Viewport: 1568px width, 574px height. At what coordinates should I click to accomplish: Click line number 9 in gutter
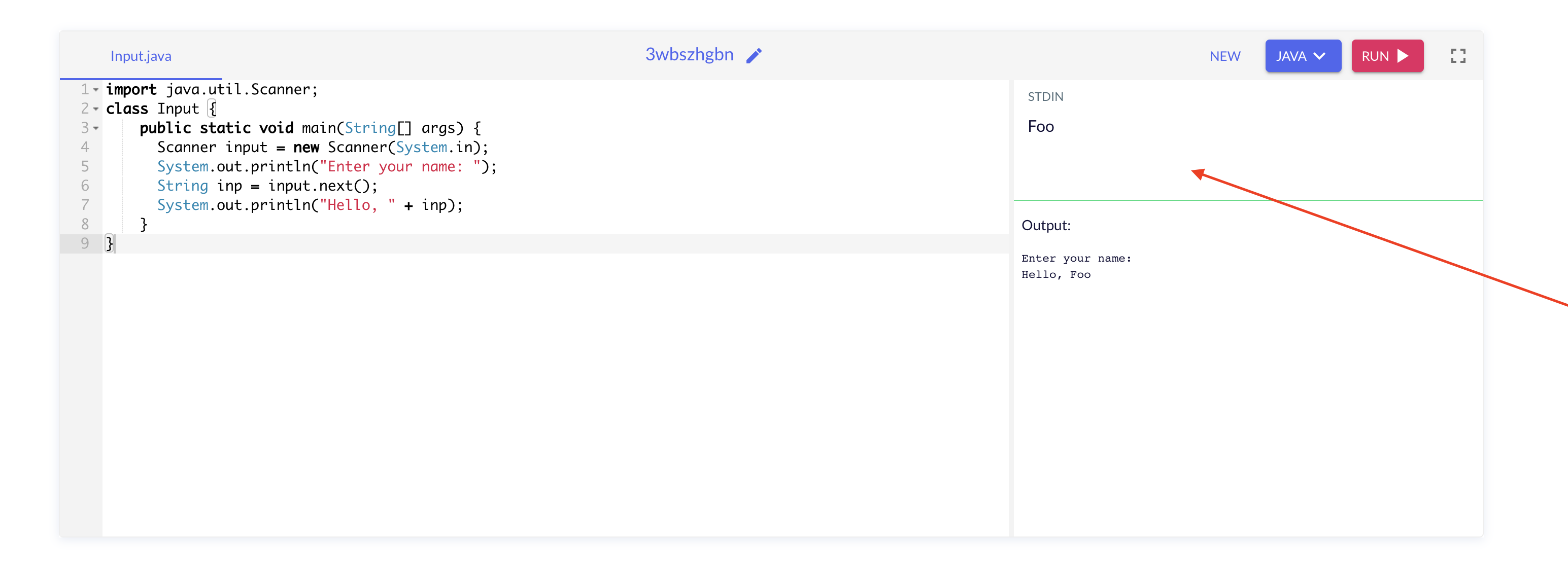click(x=85, y=244)
